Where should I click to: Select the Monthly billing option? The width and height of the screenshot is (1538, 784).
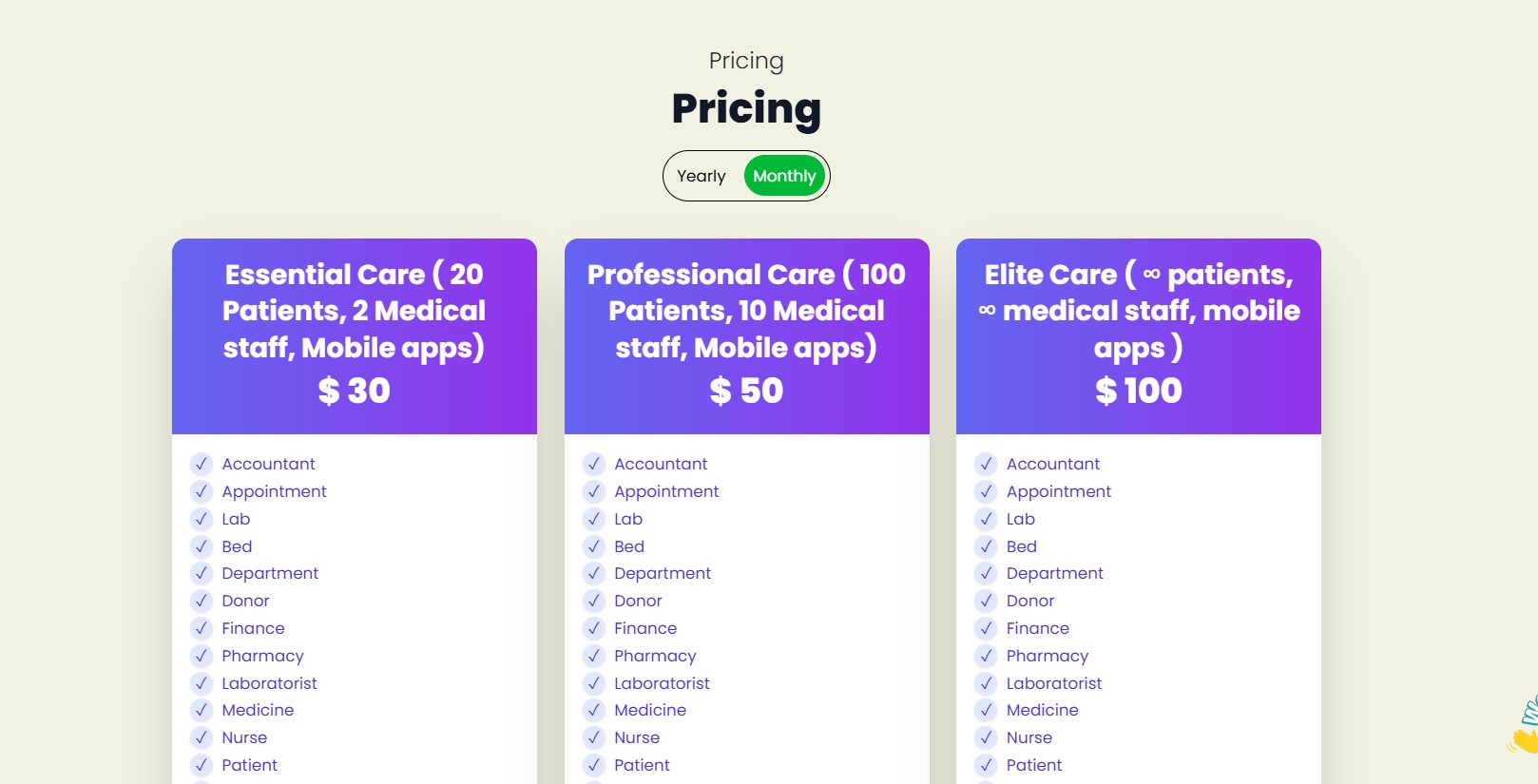[x=784, y=176]
